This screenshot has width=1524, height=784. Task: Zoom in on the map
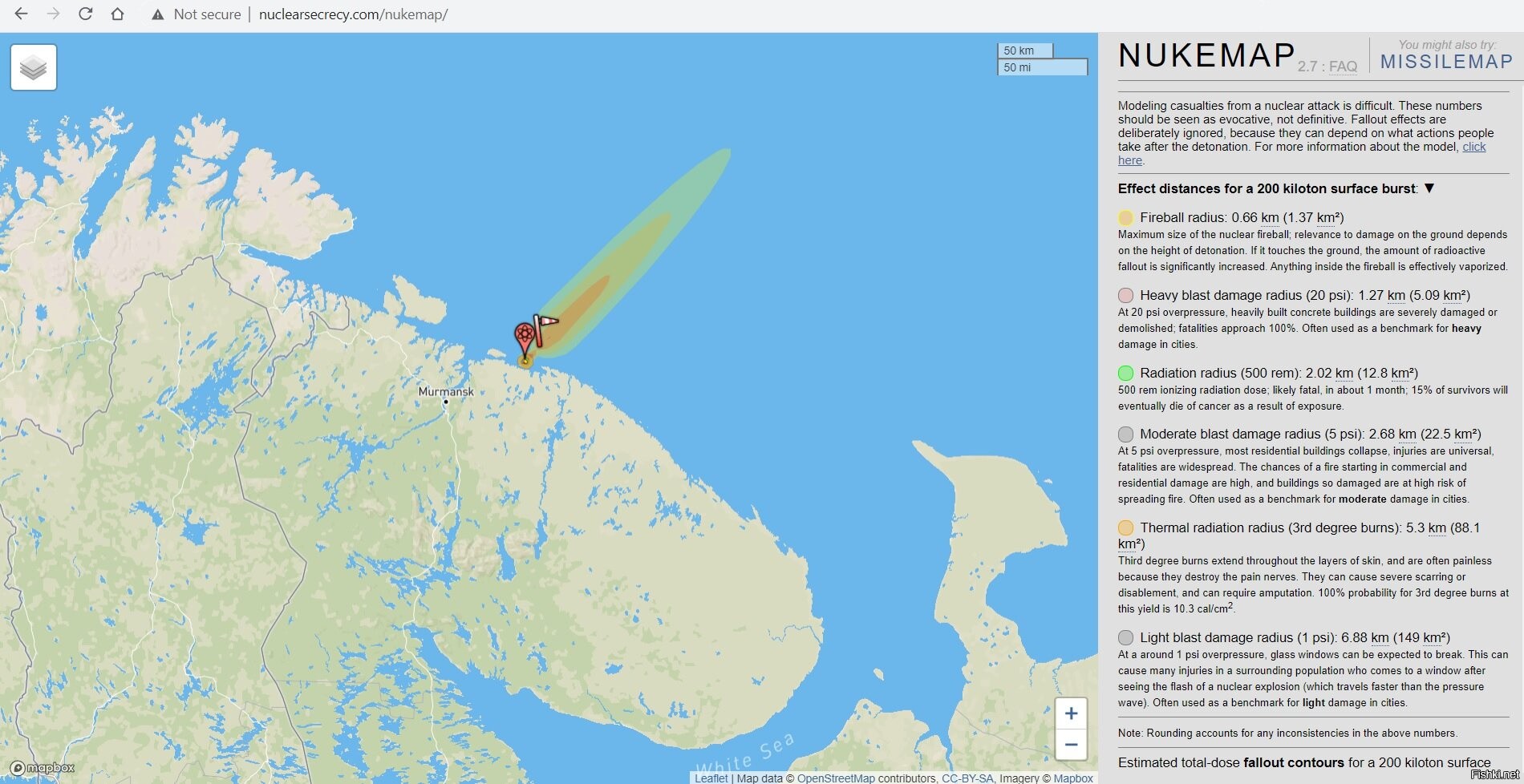click(x=1071, y=713)
